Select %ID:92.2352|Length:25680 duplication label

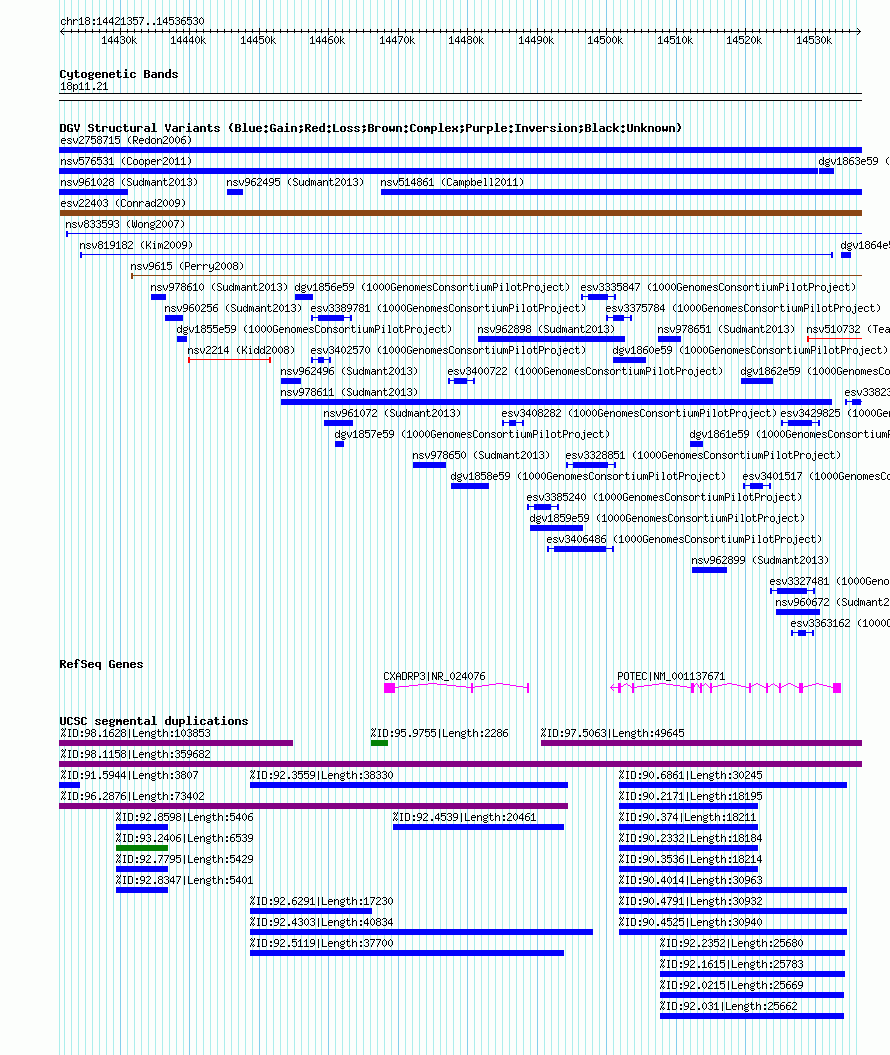(731, 943)
